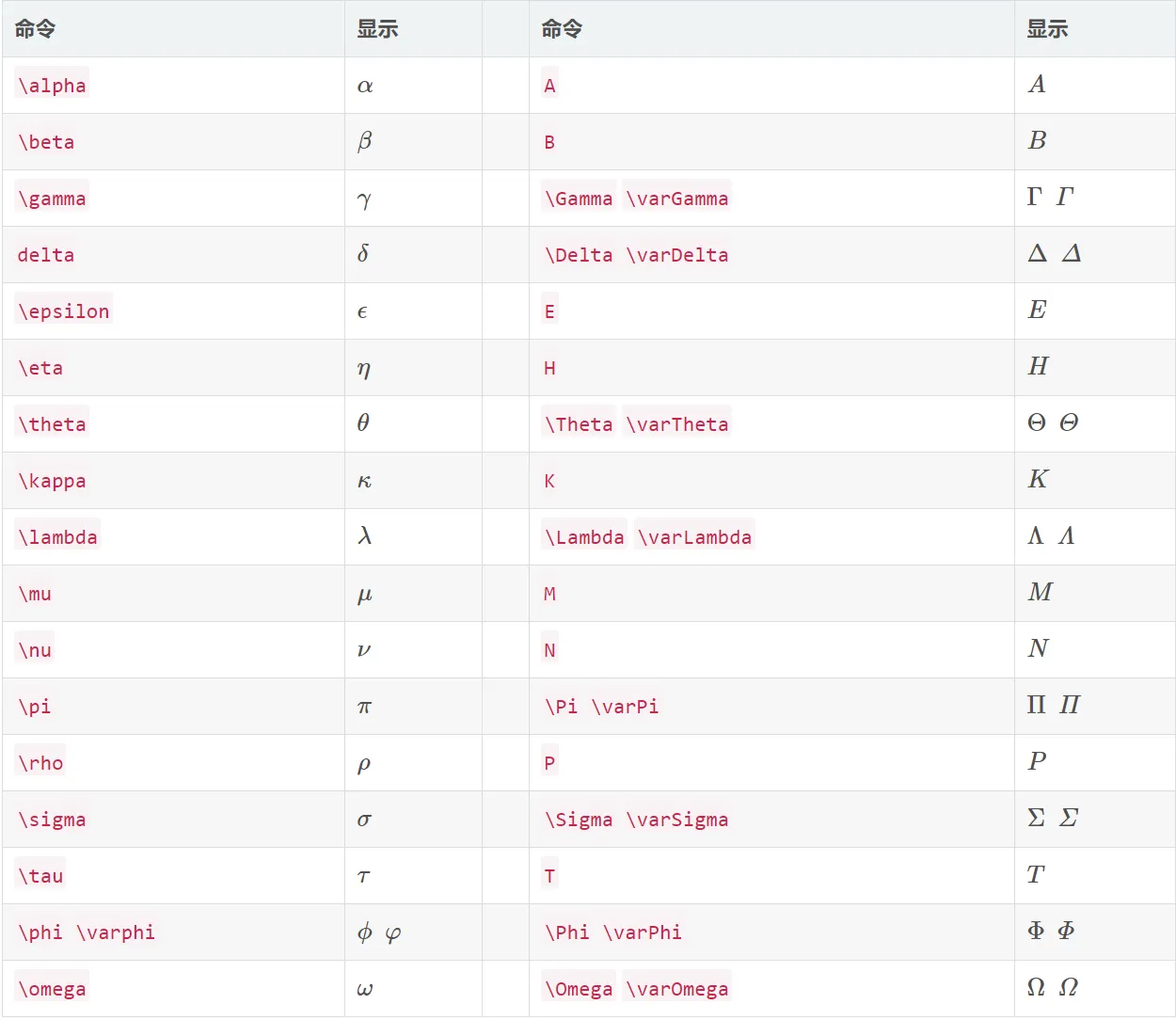Click the \varTheta code snippet
The height and width of the screenshot is (1020, 1176).
click(677, 424)
